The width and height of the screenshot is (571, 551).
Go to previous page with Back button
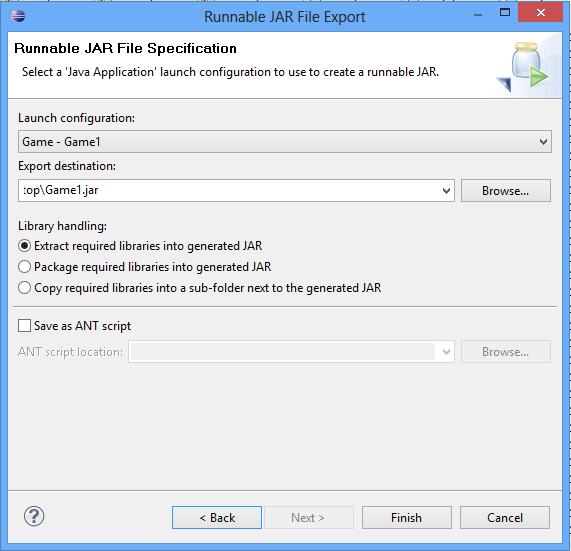tap(217, 517)
